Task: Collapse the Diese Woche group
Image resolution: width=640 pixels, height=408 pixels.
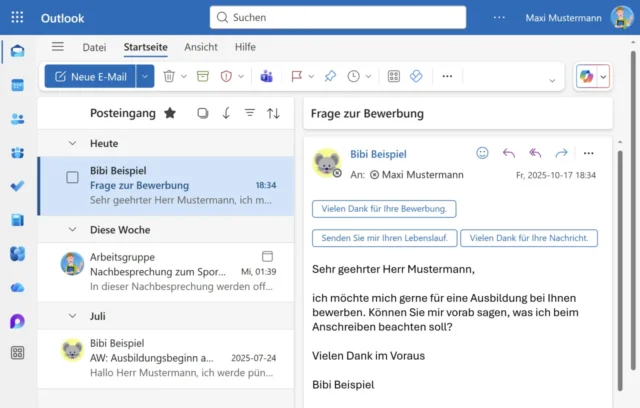Action: tap(72, 229)
